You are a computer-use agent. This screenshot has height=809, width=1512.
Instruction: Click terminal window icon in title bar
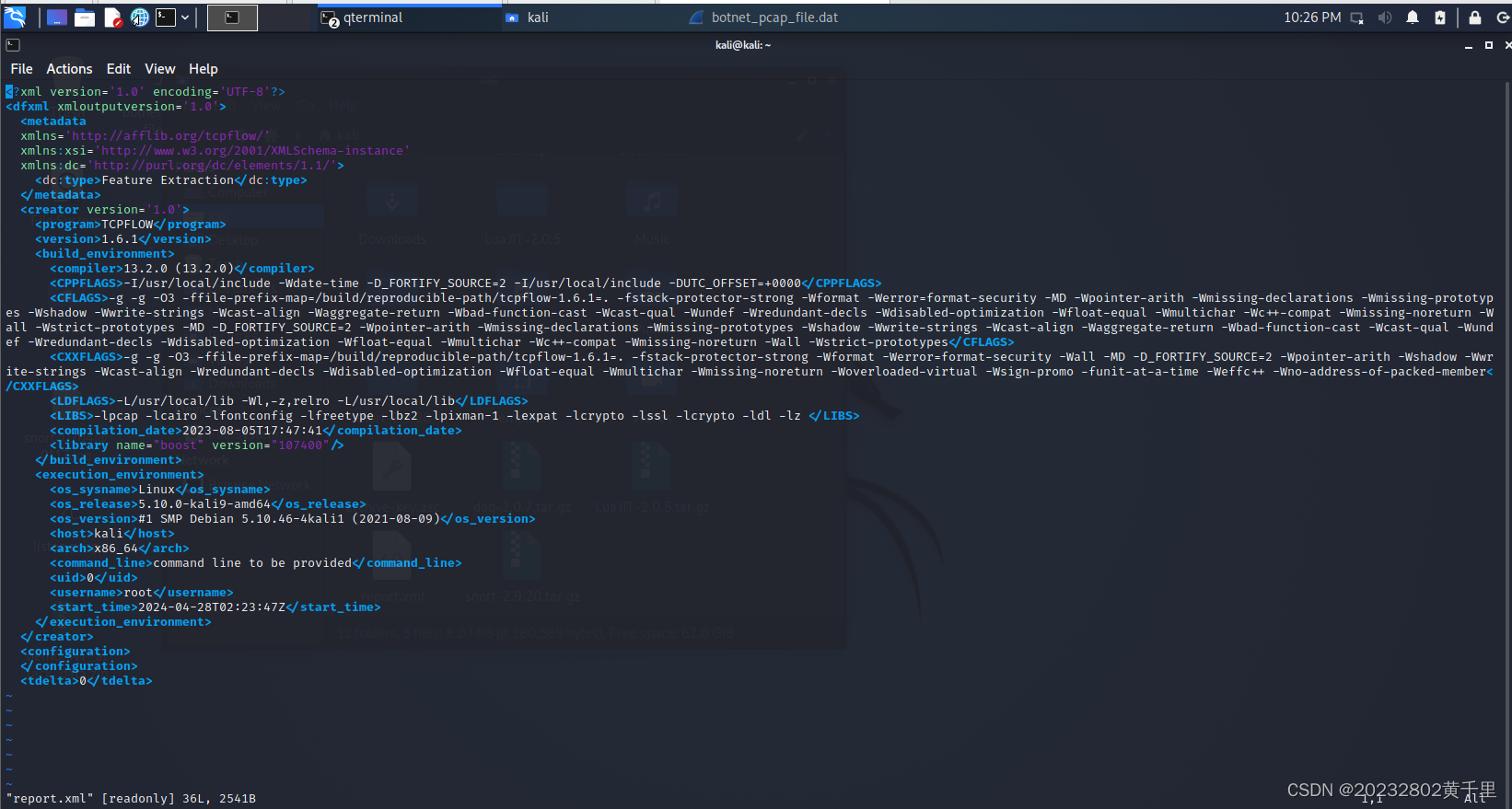coord(13,45)
